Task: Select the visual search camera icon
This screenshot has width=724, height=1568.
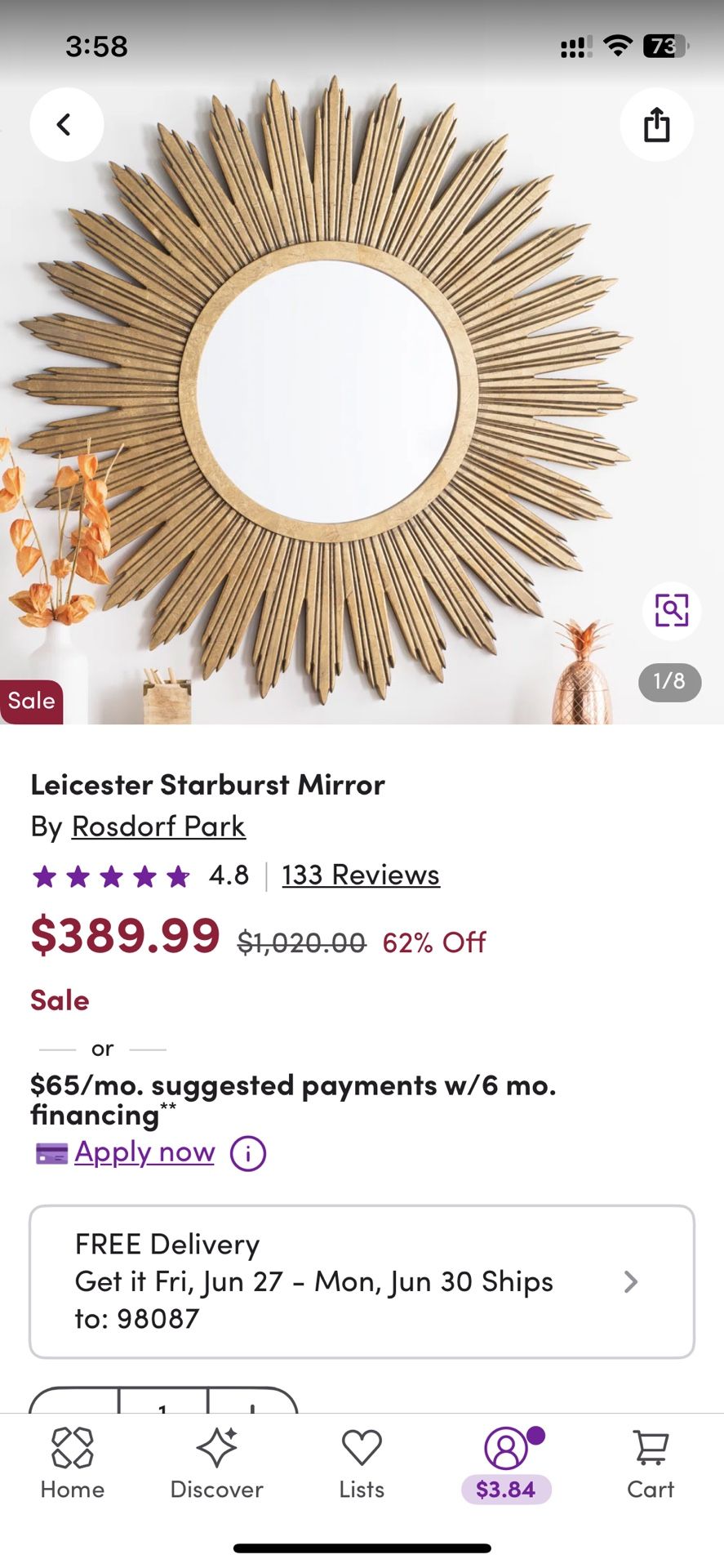Action: click(x=671, y=611)
